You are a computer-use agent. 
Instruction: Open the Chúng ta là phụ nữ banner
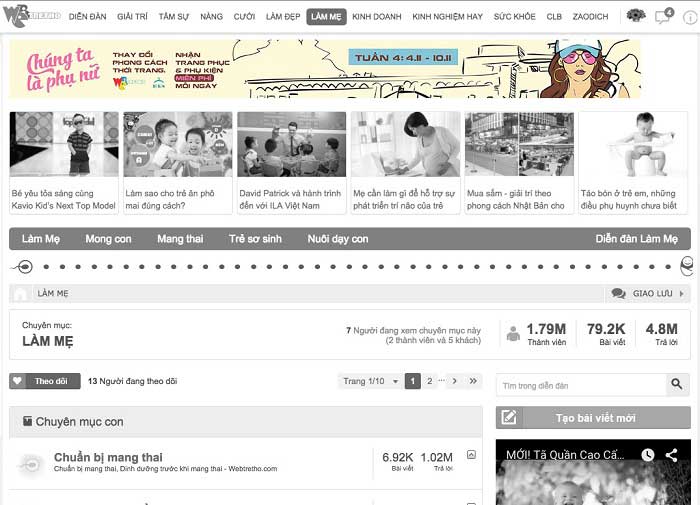click(325, 69)
